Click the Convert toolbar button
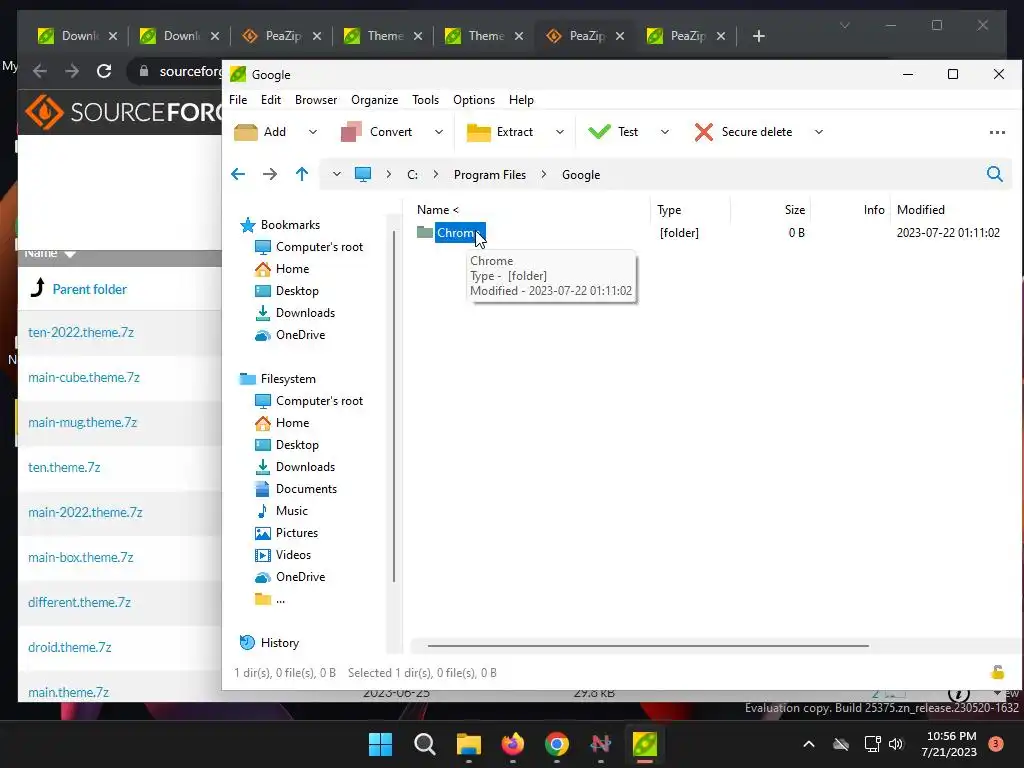Viewport: 1024px width, 768px height. (377, 132)
